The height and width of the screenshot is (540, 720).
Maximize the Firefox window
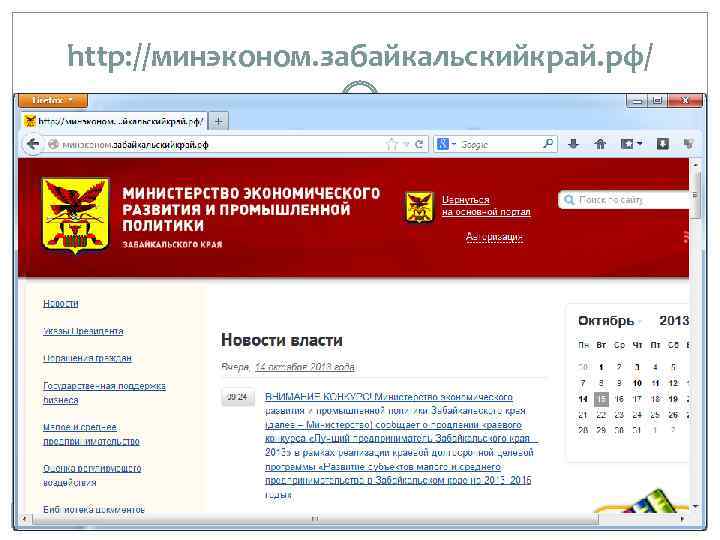658,101
